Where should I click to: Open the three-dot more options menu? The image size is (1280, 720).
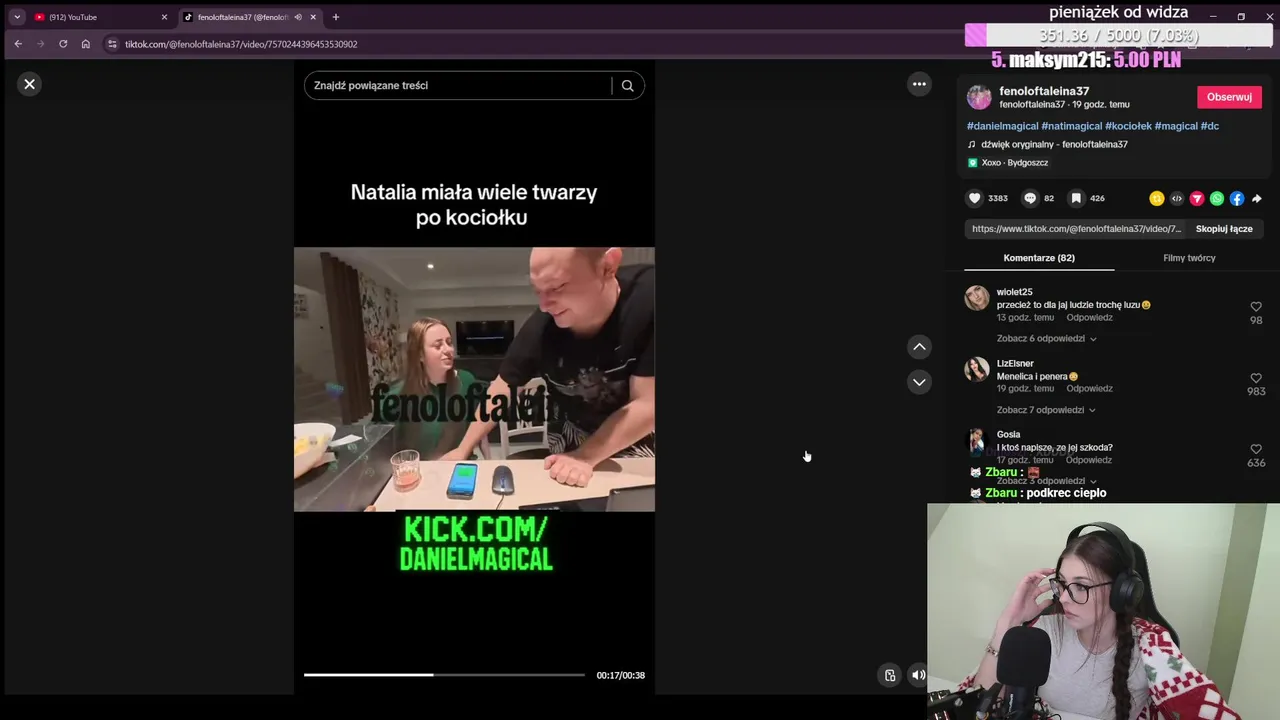pyautogui.click(x=919, y=84)
